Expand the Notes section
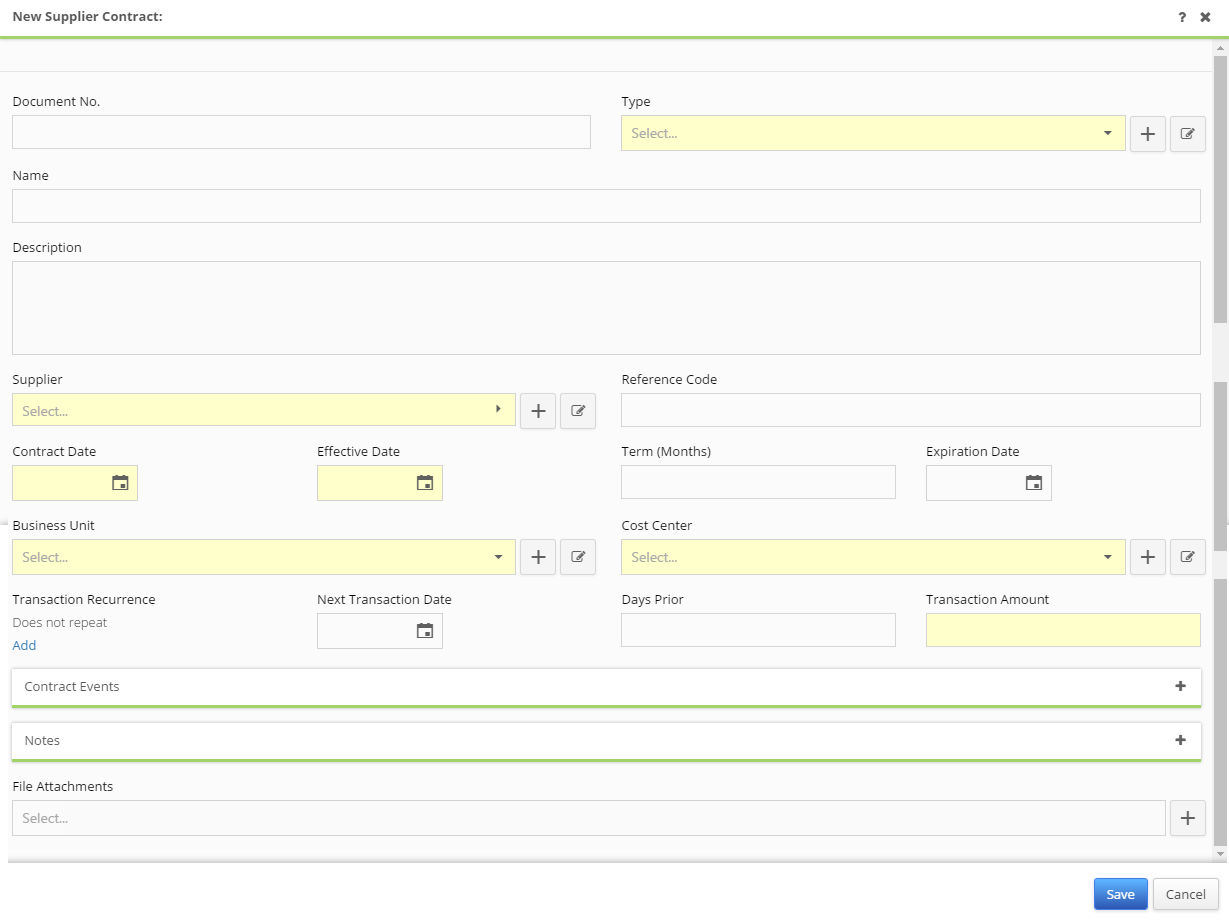The width and height of the screenshot is (1229, 924). tap(1180, 740)
